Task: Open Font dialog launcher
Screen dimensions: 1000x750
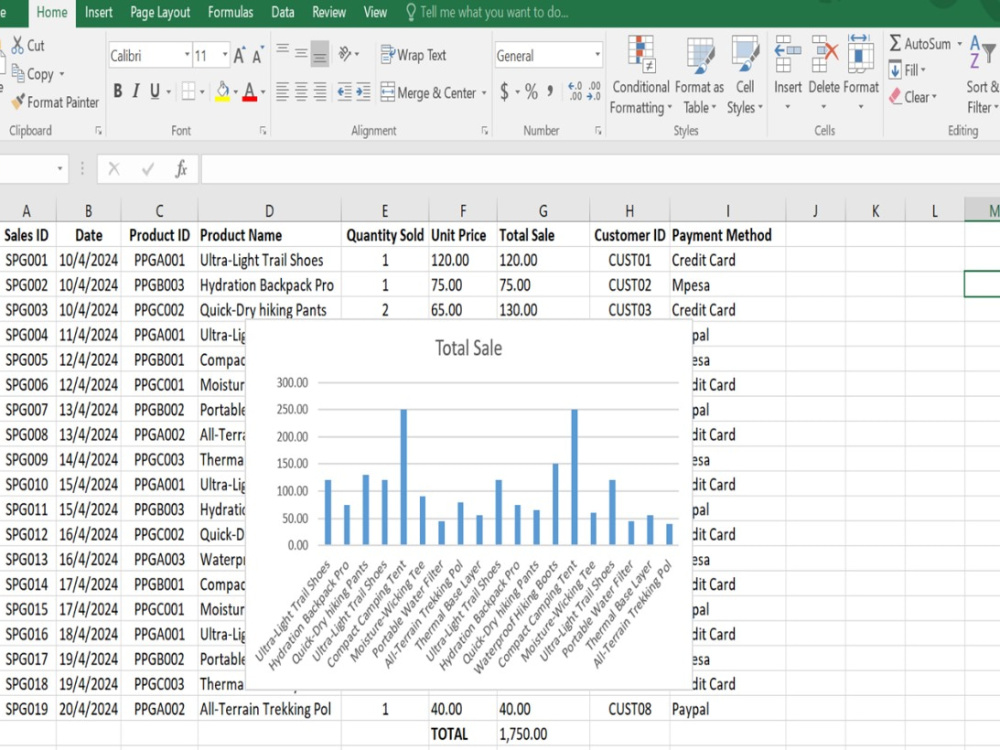Action: coord(263,131)
